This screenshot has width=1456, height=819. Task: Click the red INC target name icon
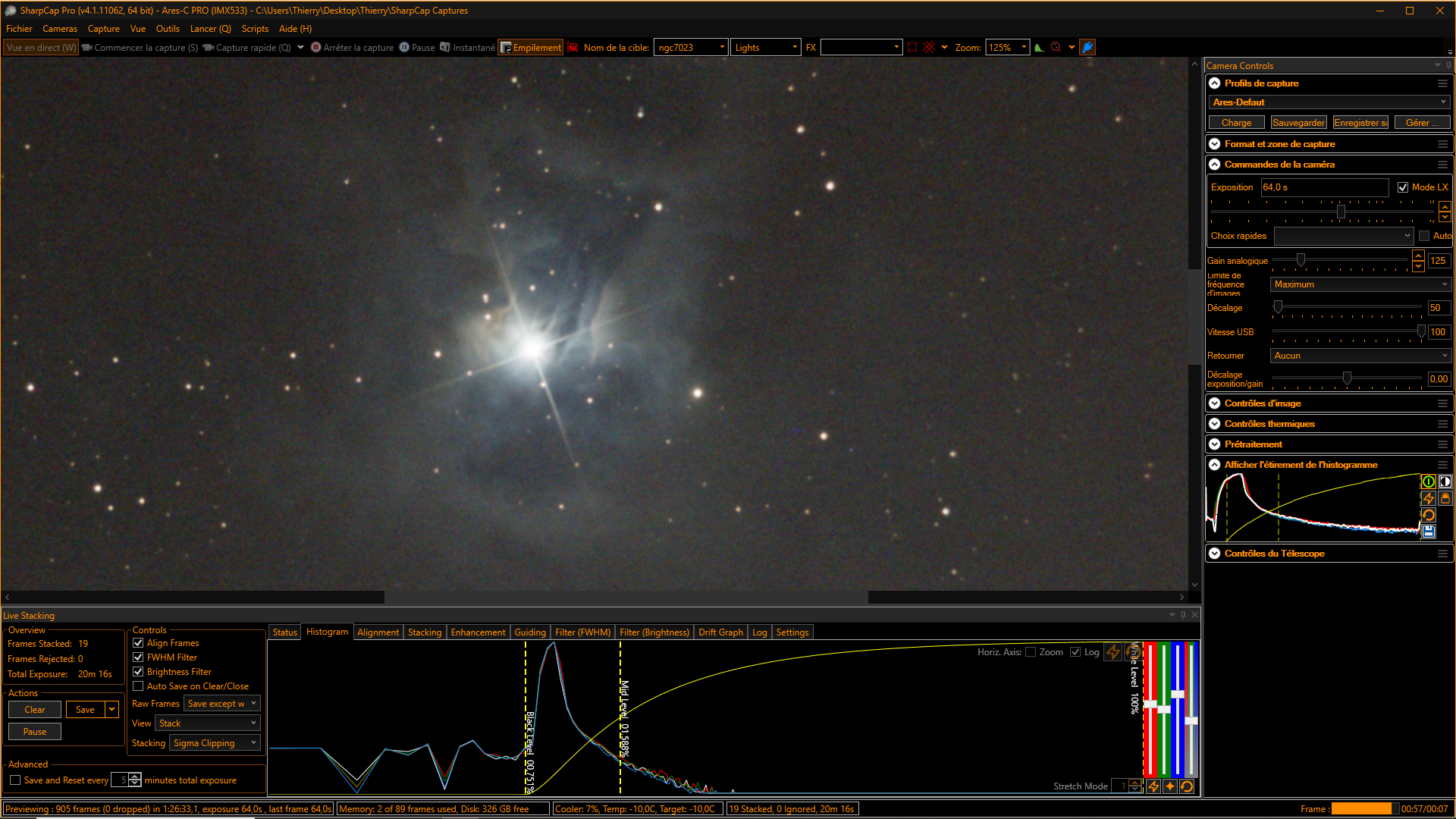573,47
